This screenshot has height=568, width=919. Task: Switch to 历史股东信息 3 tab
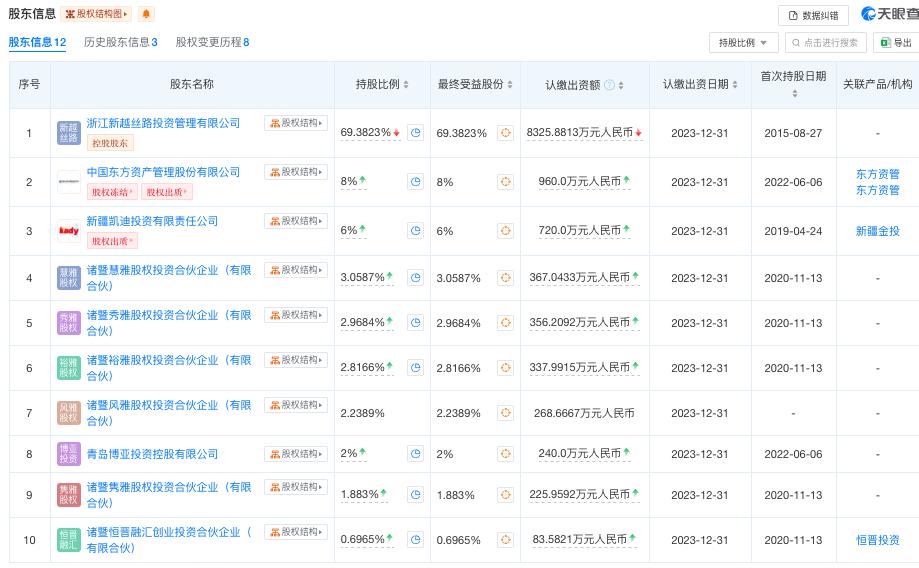coord(121,42)
